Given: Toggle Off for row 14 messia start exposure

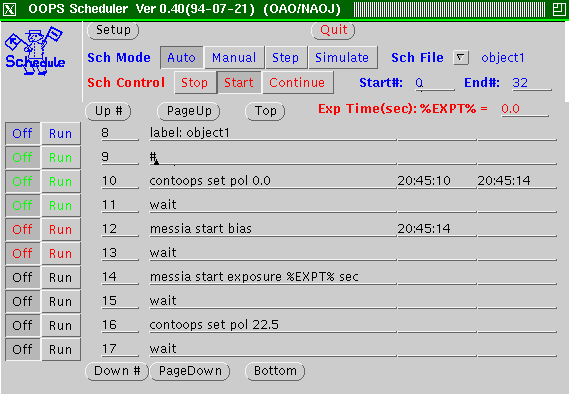Looking at the screenshot, I should pyautogui.click(x=22, y=278).
